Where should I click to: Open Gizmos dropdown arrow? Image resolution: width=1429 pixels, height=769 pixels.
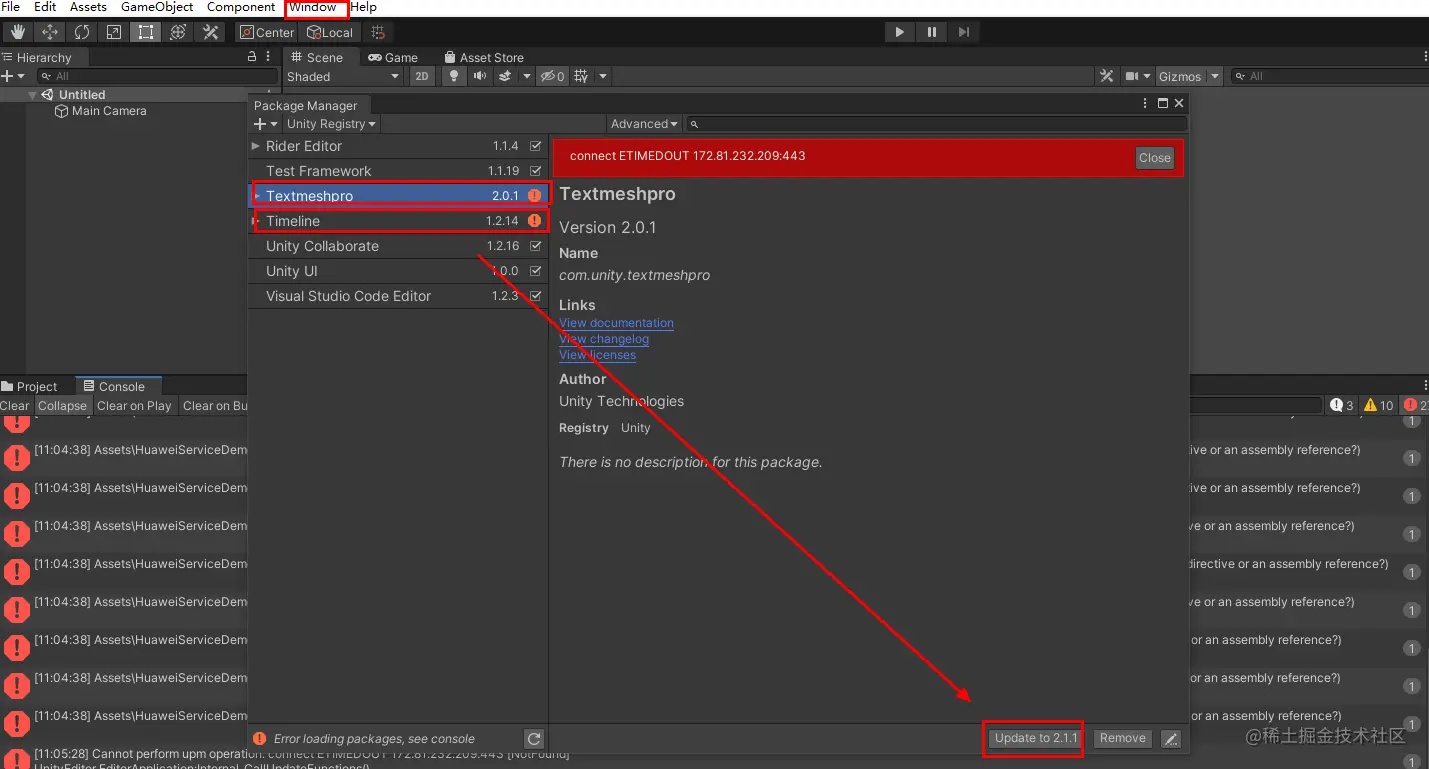(1215, 76)
